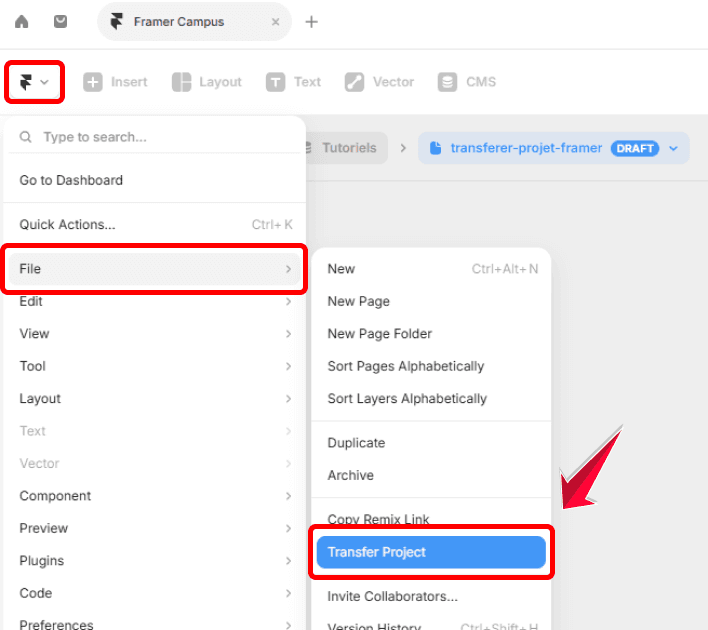Open the CMS database icon
The width and height of the screenshot is (708, 630).
[447, 82]
